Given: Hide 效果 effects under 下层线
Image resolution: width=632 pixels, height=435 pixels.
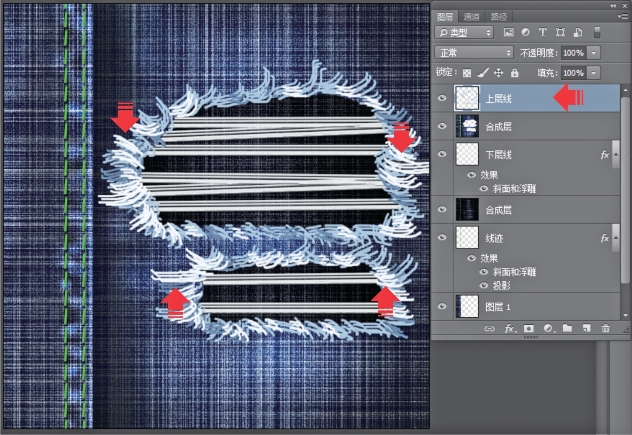Looking at the screenshot, I should point(471,175).
